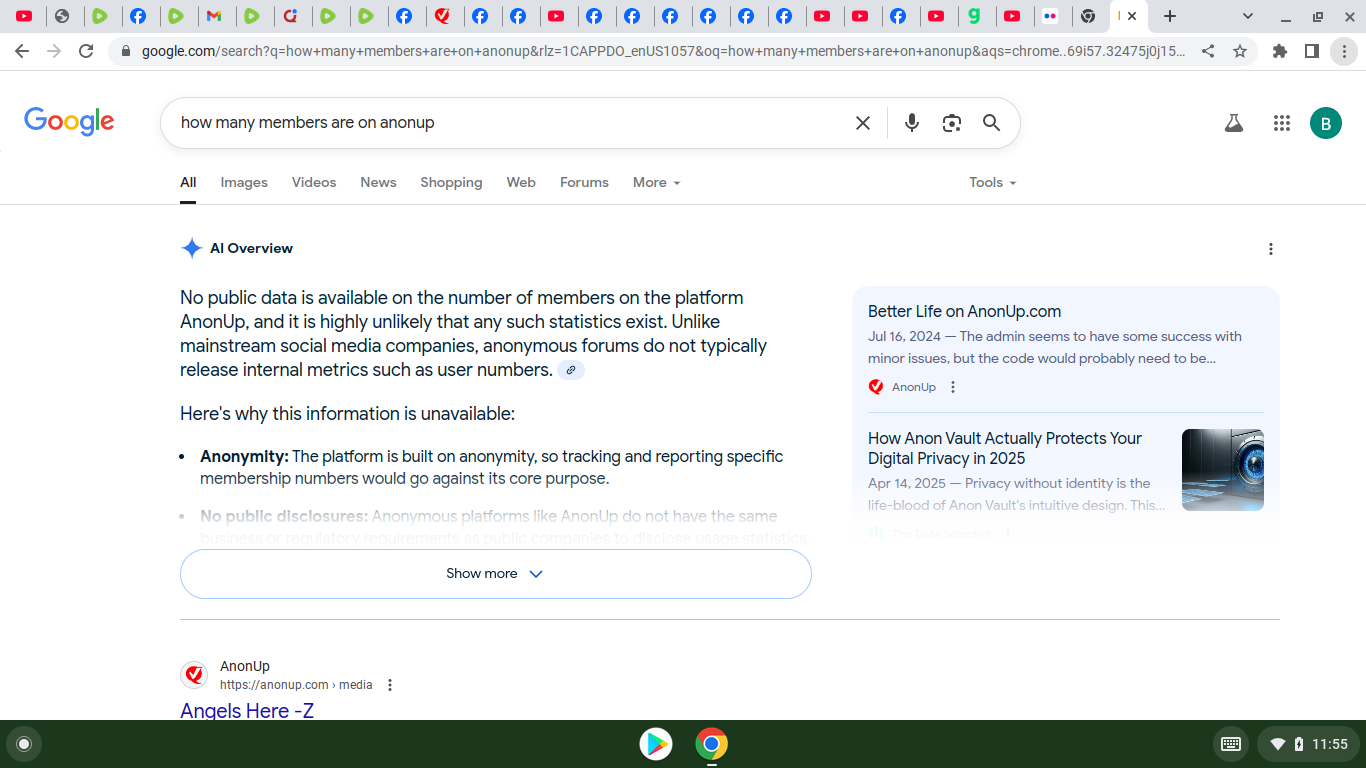Click the magnifying glass search button
The image size is (1366, 768).
991,123
